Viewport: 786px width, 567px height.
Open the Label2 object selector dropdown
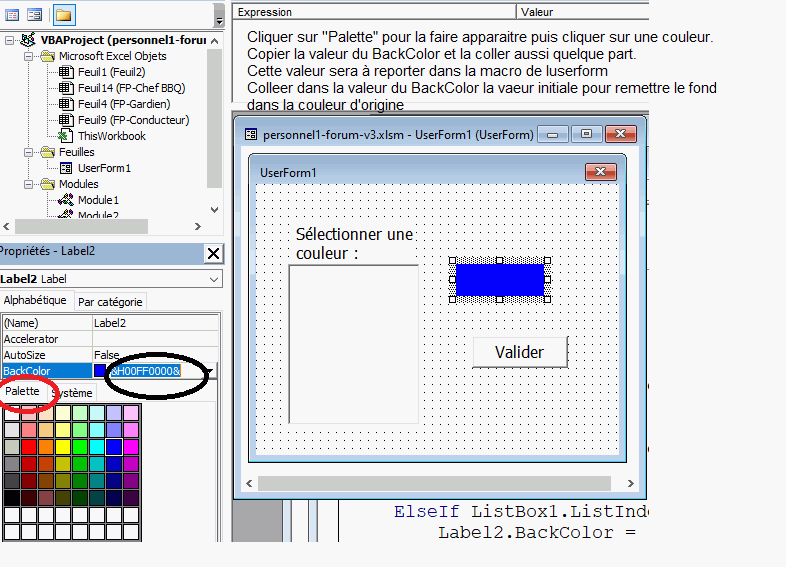click(x=214, y=279)
